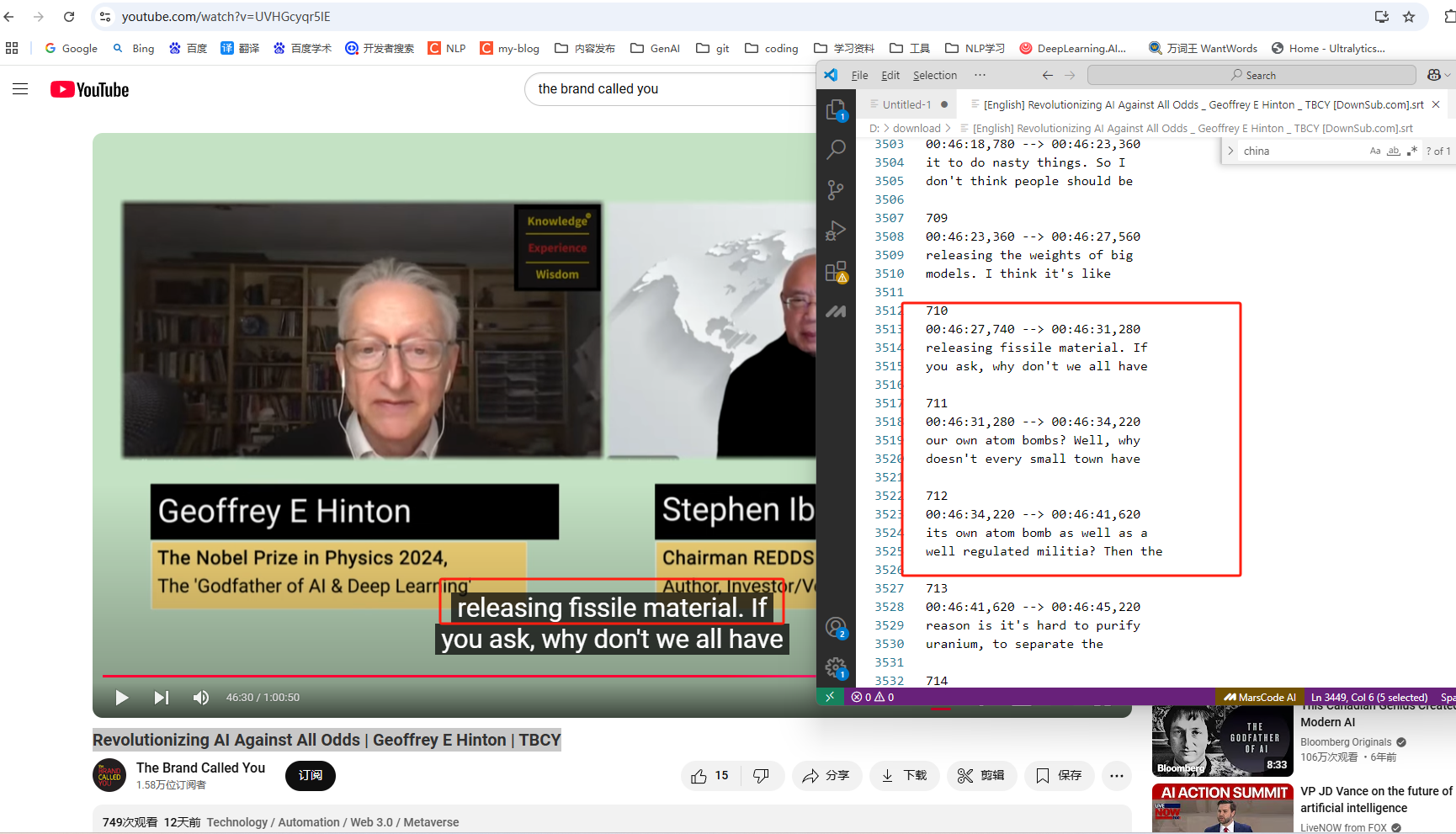Open Run and Debug view in VS Code

click(x=836, y=231)
